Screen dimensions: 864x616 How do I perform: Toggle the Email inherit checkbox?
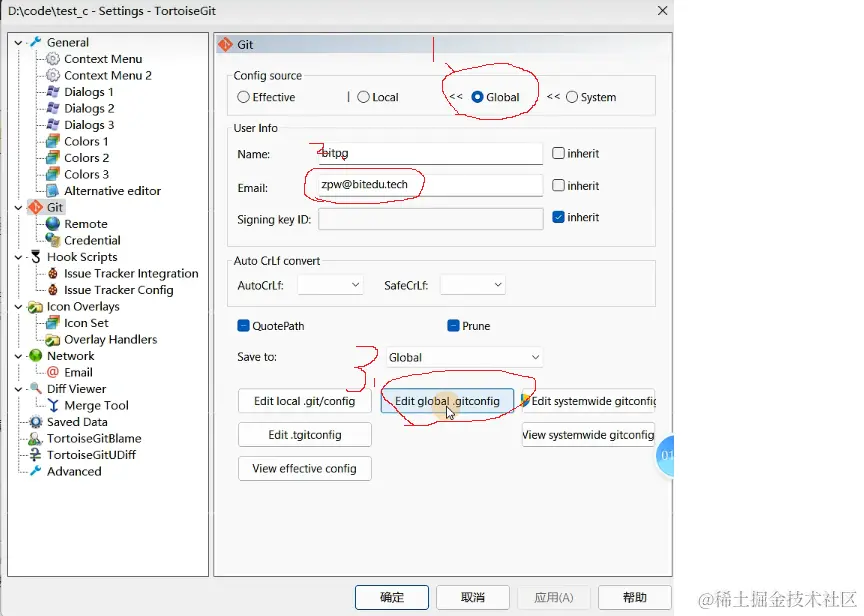point(558,185)
